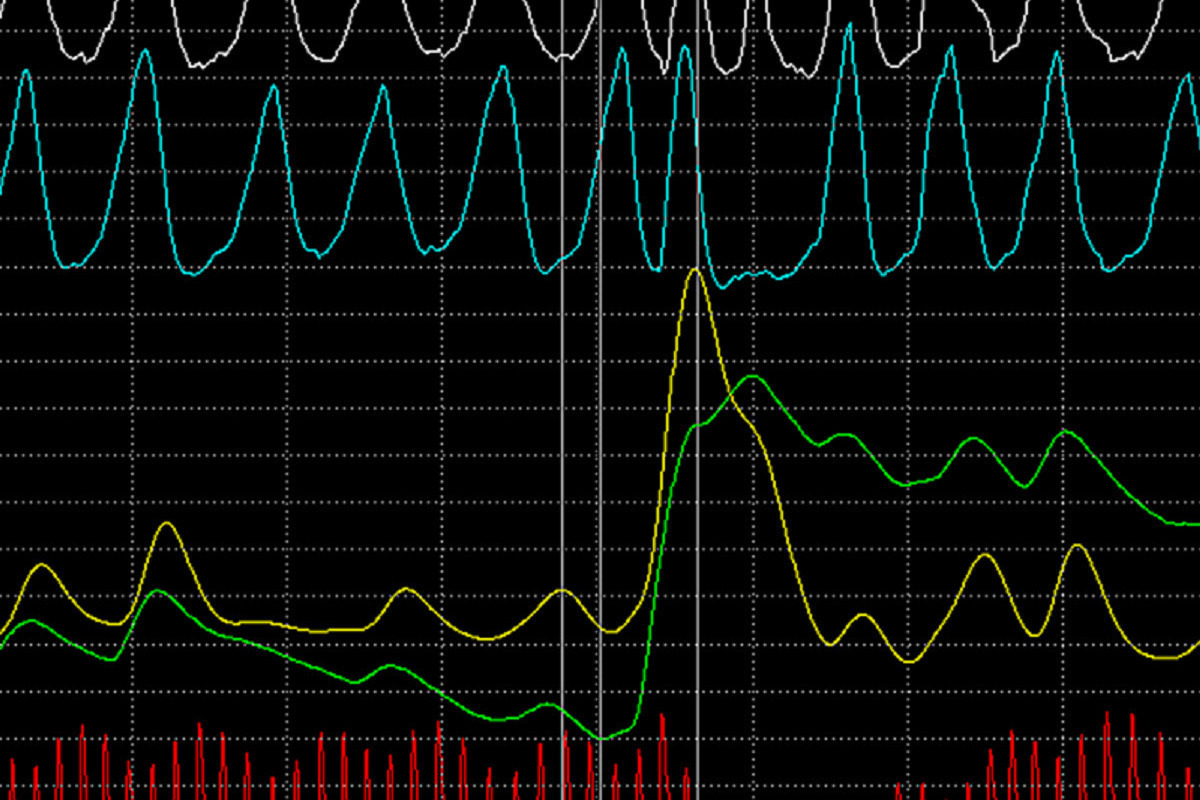Click the rightmost peak of the yellow trace
The height and width of the screenshot is (800, 1200).
(x=1077, y=545)
